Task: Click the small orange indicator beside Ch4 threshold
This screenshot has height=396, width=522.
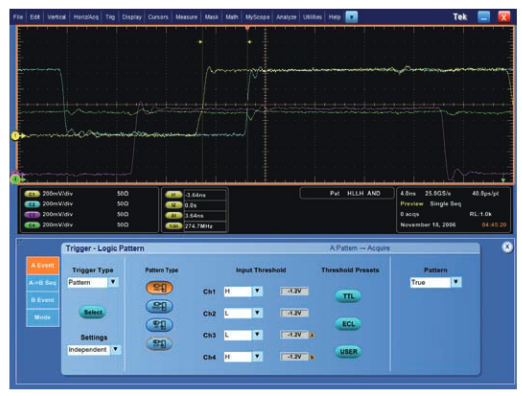Action: click(312, 357)
